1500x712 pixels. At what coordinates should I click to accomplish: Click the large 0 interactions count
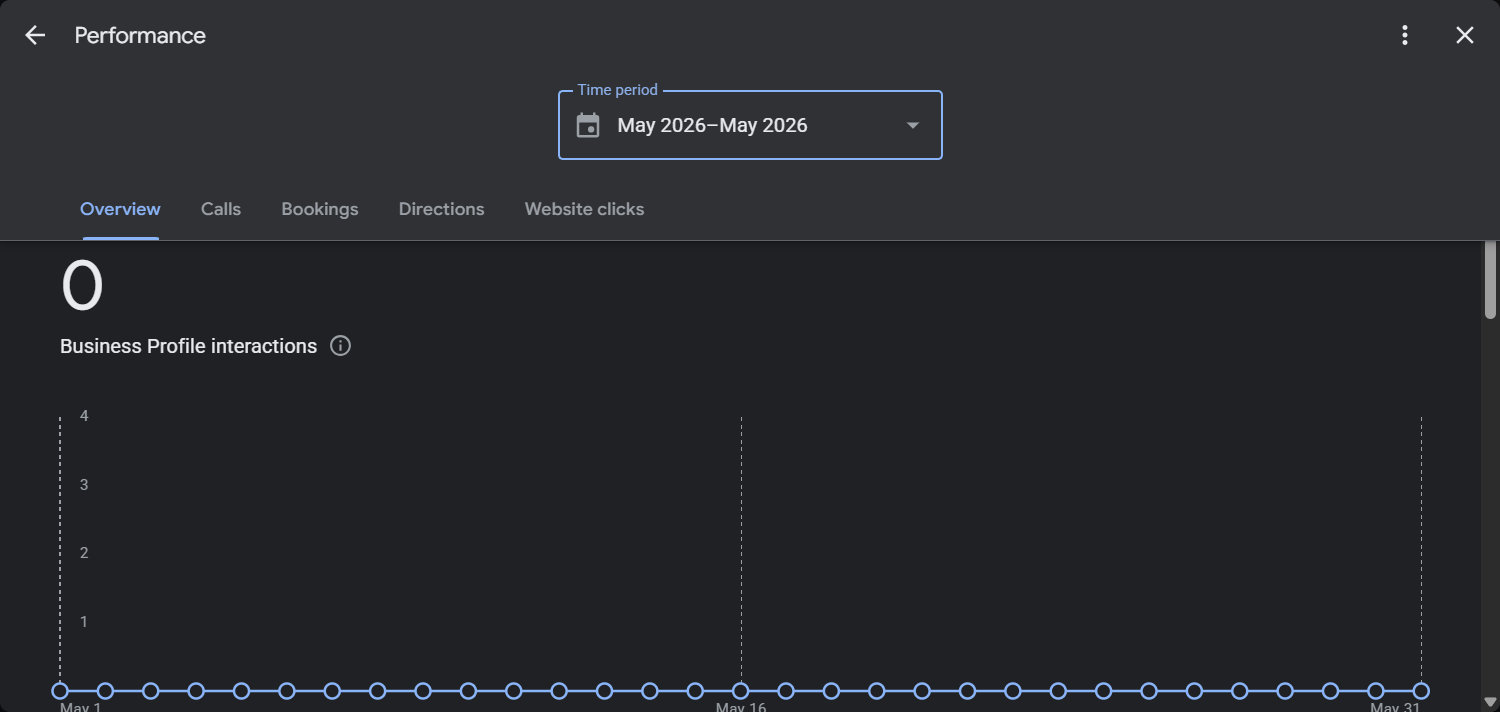(82, 286)
